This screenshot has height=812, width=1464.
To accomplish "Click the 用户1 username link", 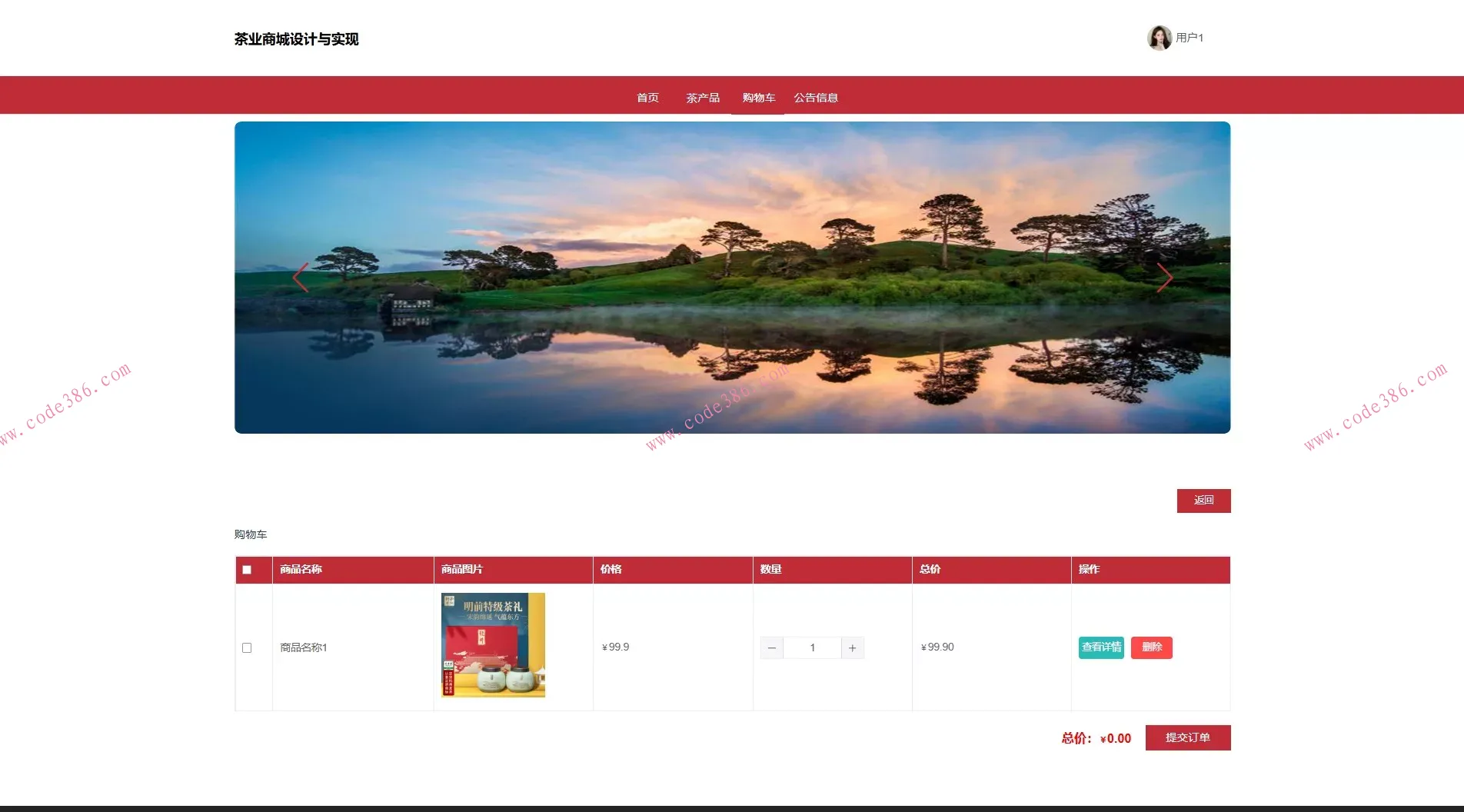I will [x=1189, y=38].
